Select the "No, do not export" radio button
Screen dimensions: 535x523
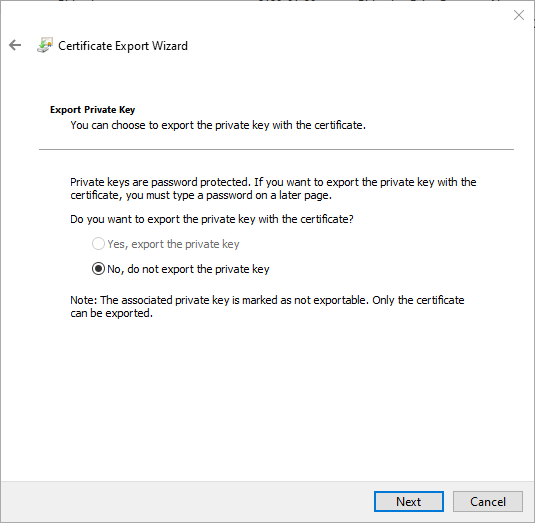(98, 269)
